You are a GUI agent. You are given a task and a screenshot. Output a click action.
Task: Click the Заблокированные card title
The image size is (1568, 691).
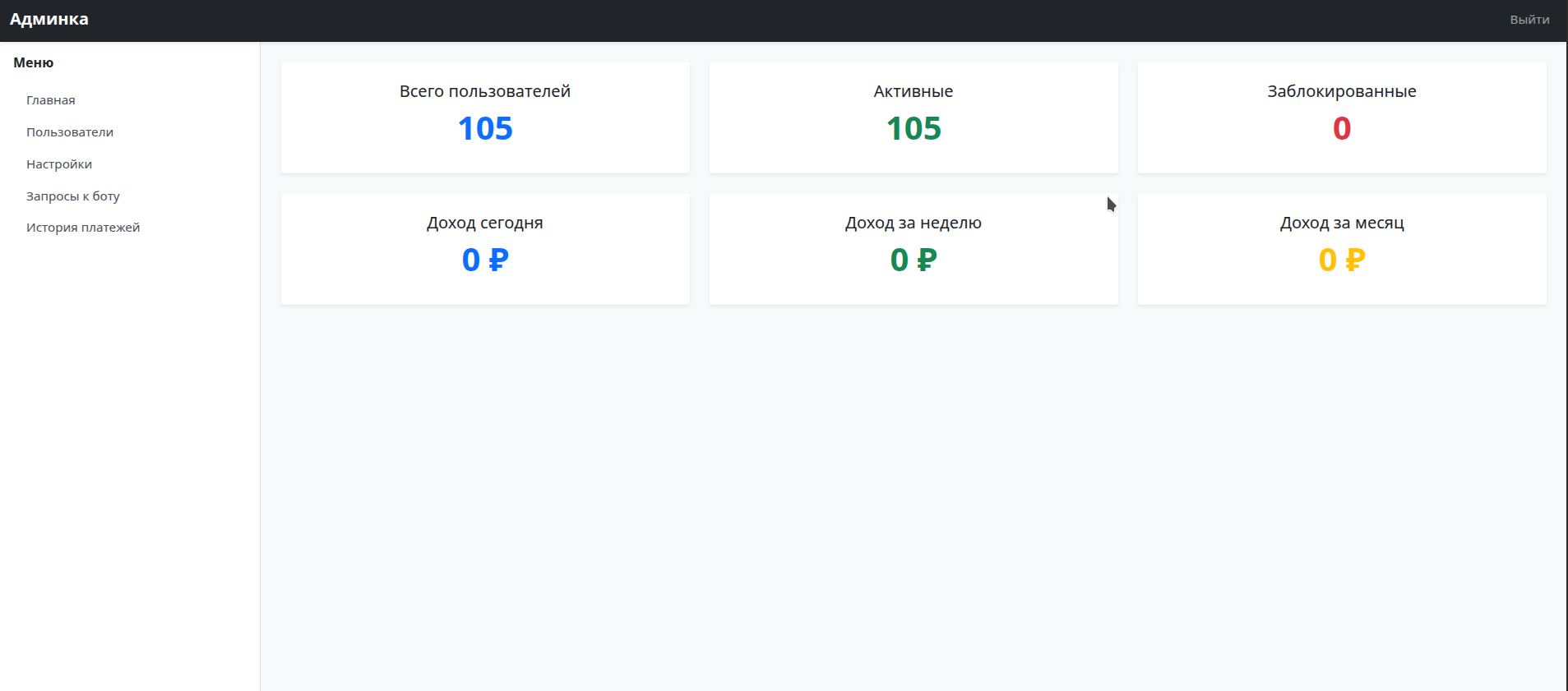(x=1342, y=91)
